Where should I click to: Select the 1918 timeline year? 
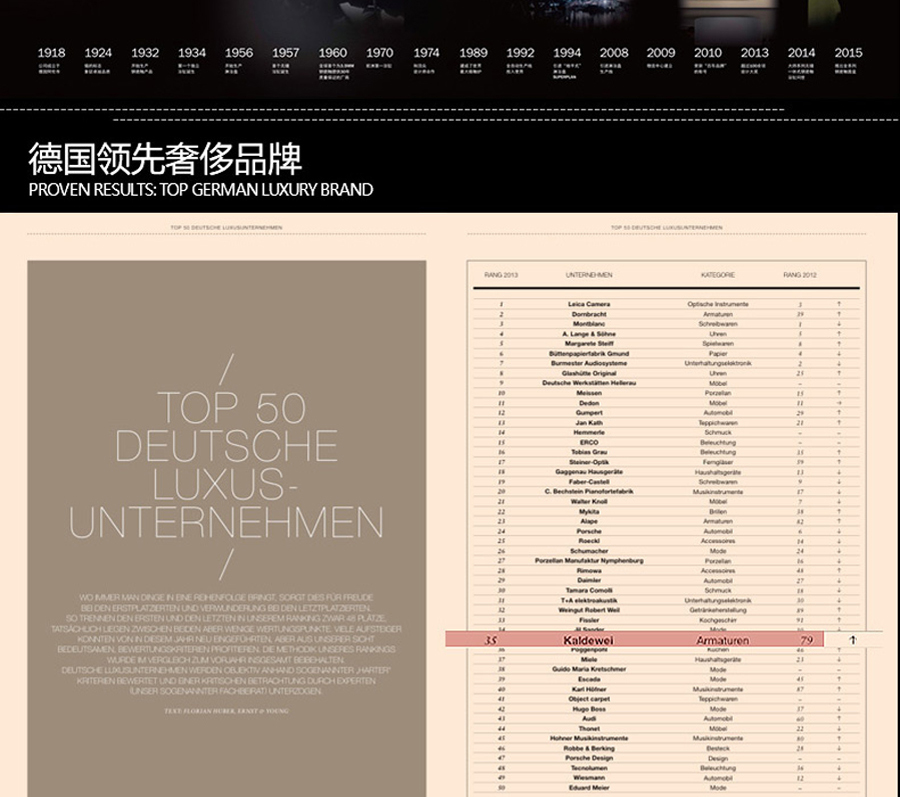[x=51, y=53]
